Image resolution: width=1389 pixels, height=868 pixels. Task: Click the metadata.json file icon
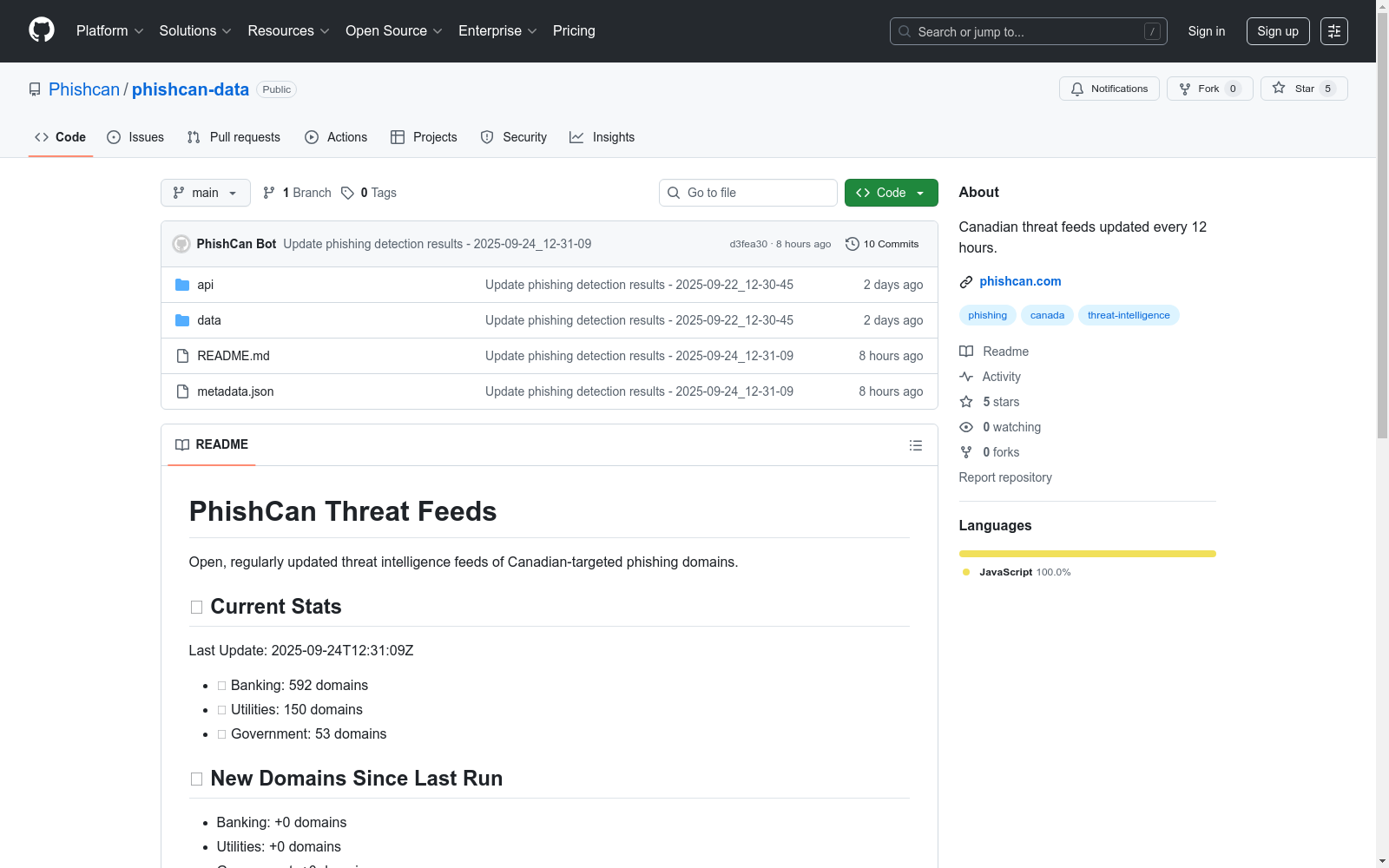[182, 391]
